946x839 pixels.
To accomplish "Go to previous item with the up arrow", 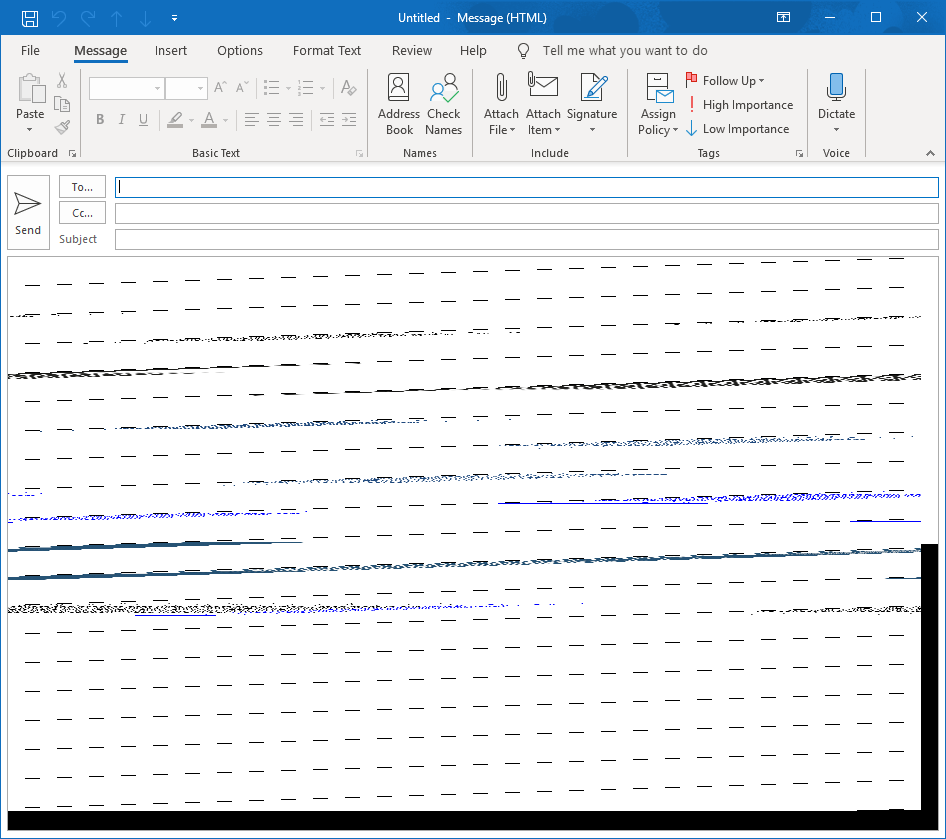I will 116,18.
